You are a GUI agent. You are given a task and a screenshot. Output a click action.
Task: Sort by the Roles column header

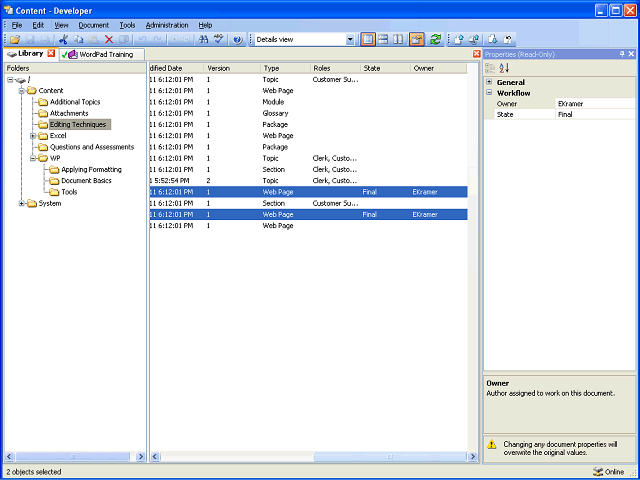click(335, 68)
